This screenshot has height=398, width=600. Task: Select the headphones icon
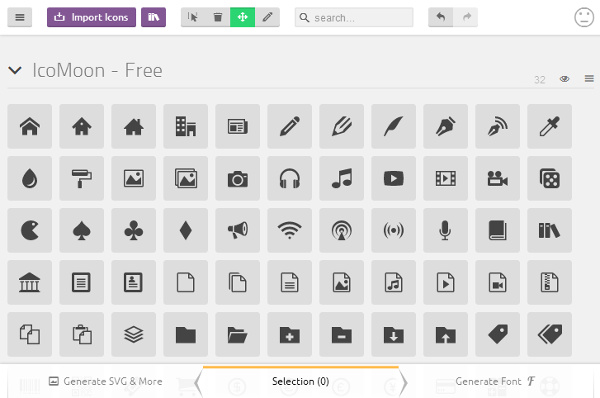(x=290, y=178)
